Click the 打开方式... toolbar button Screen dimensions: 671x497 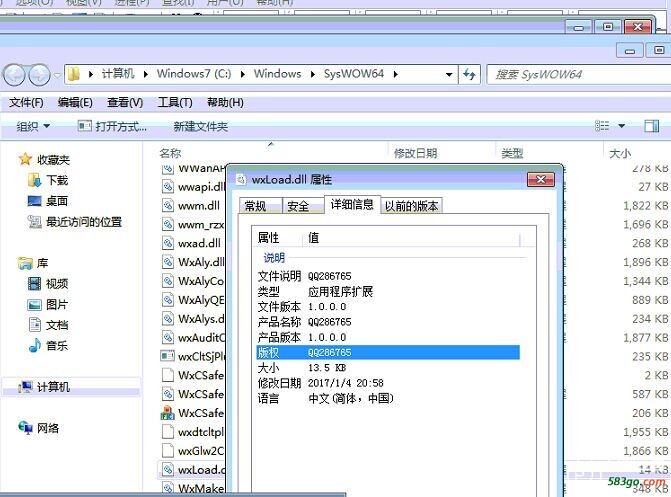(112, 126)
